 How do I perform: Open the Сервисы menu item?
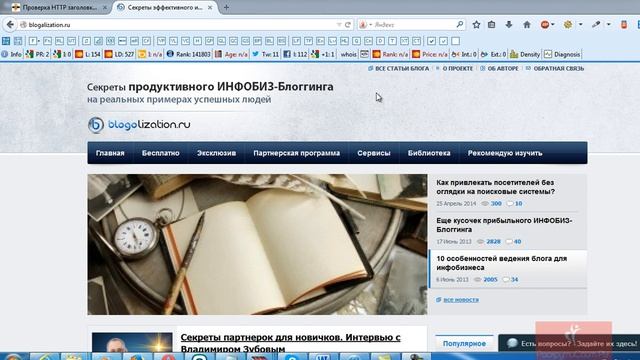[374, 153]
